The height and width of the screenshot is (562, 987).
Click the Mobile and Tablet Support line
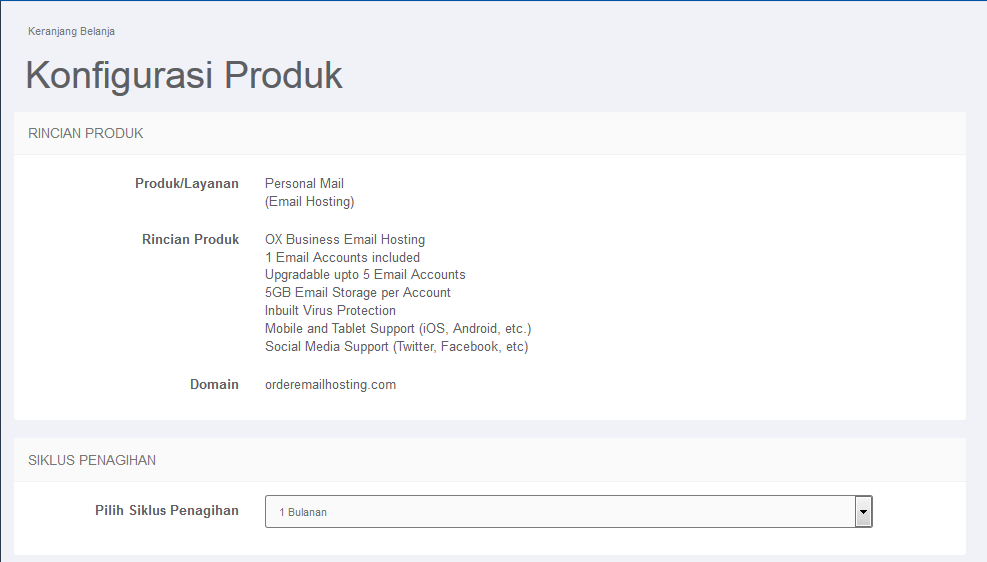click(398, 329)
